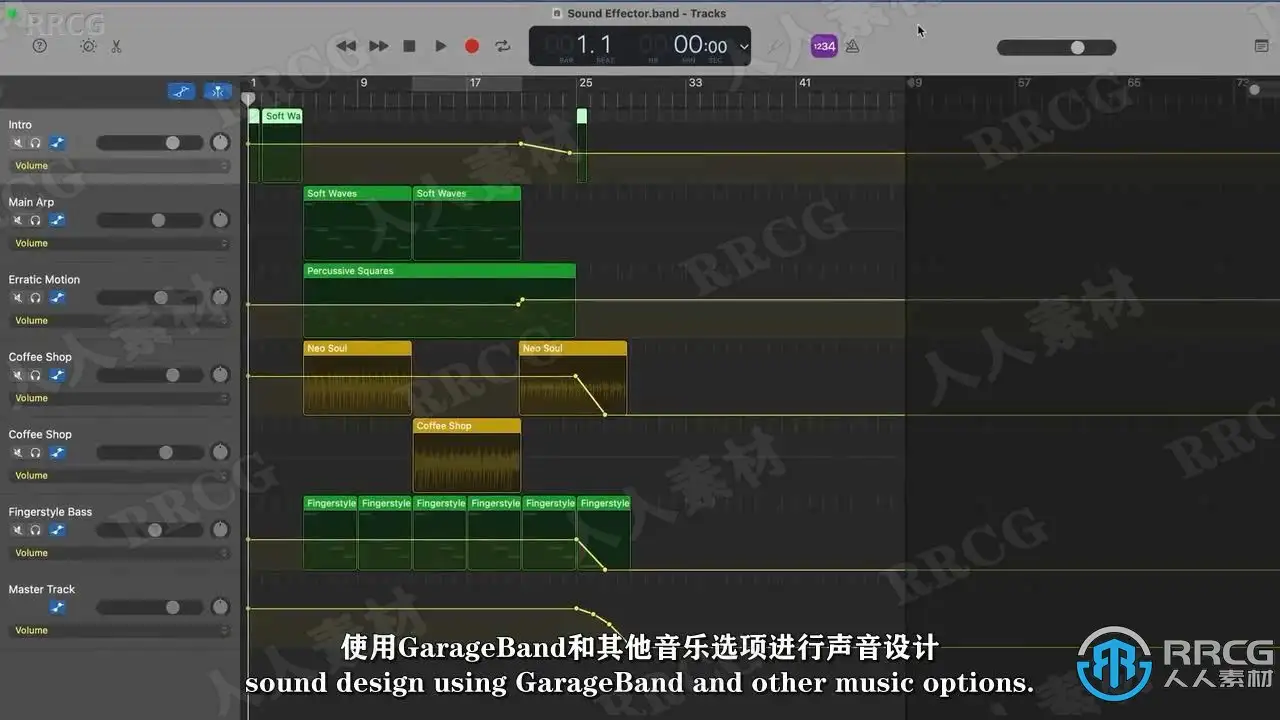Start playback with the Play button
The image size is (1280, 720).
(x=441, y=46)
